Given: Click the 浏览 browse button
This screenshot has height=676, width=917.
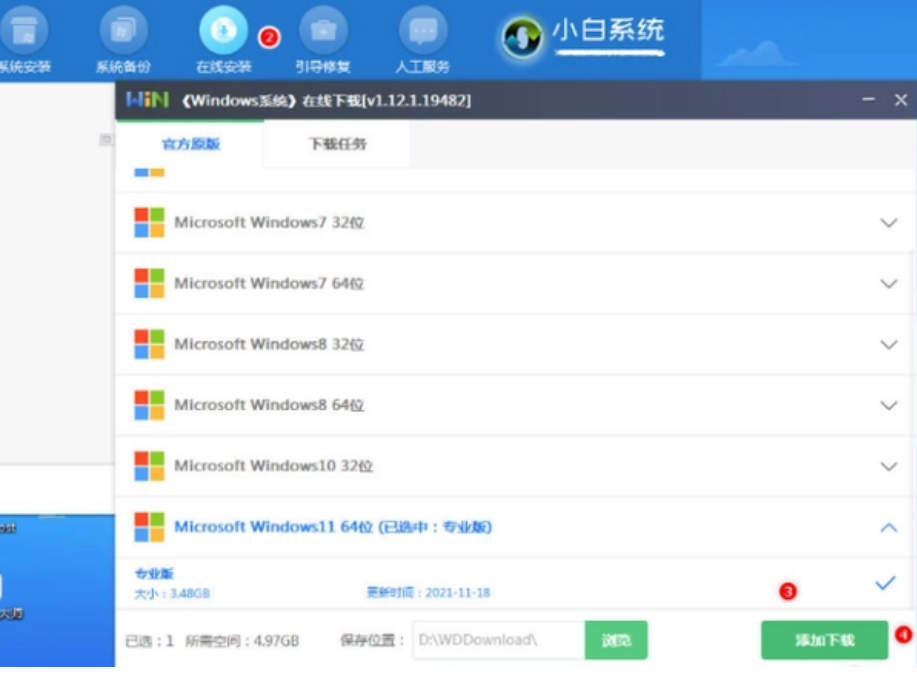Looking at the screenshot, I should pyautogui.click(x=616, y=640).
